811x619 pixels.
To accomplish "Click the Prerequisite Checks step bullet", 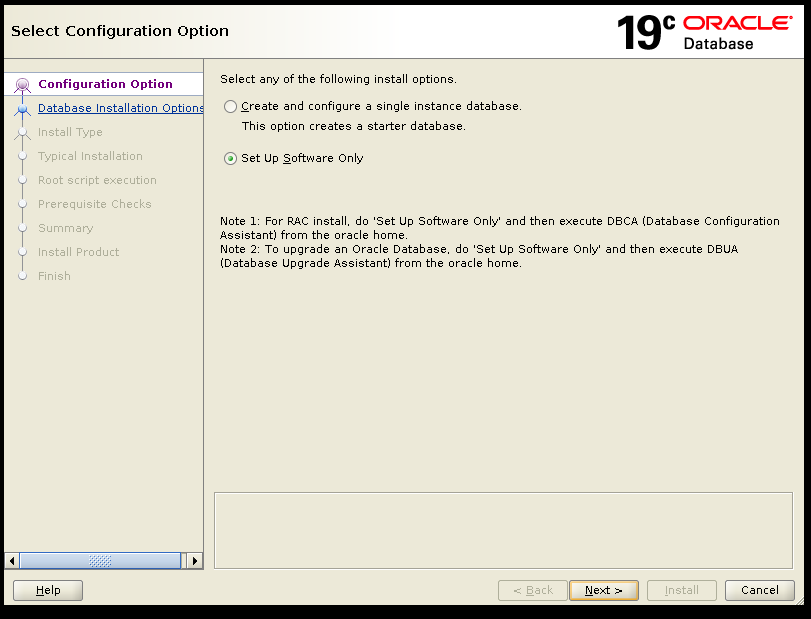I will [x=22, y=204].
